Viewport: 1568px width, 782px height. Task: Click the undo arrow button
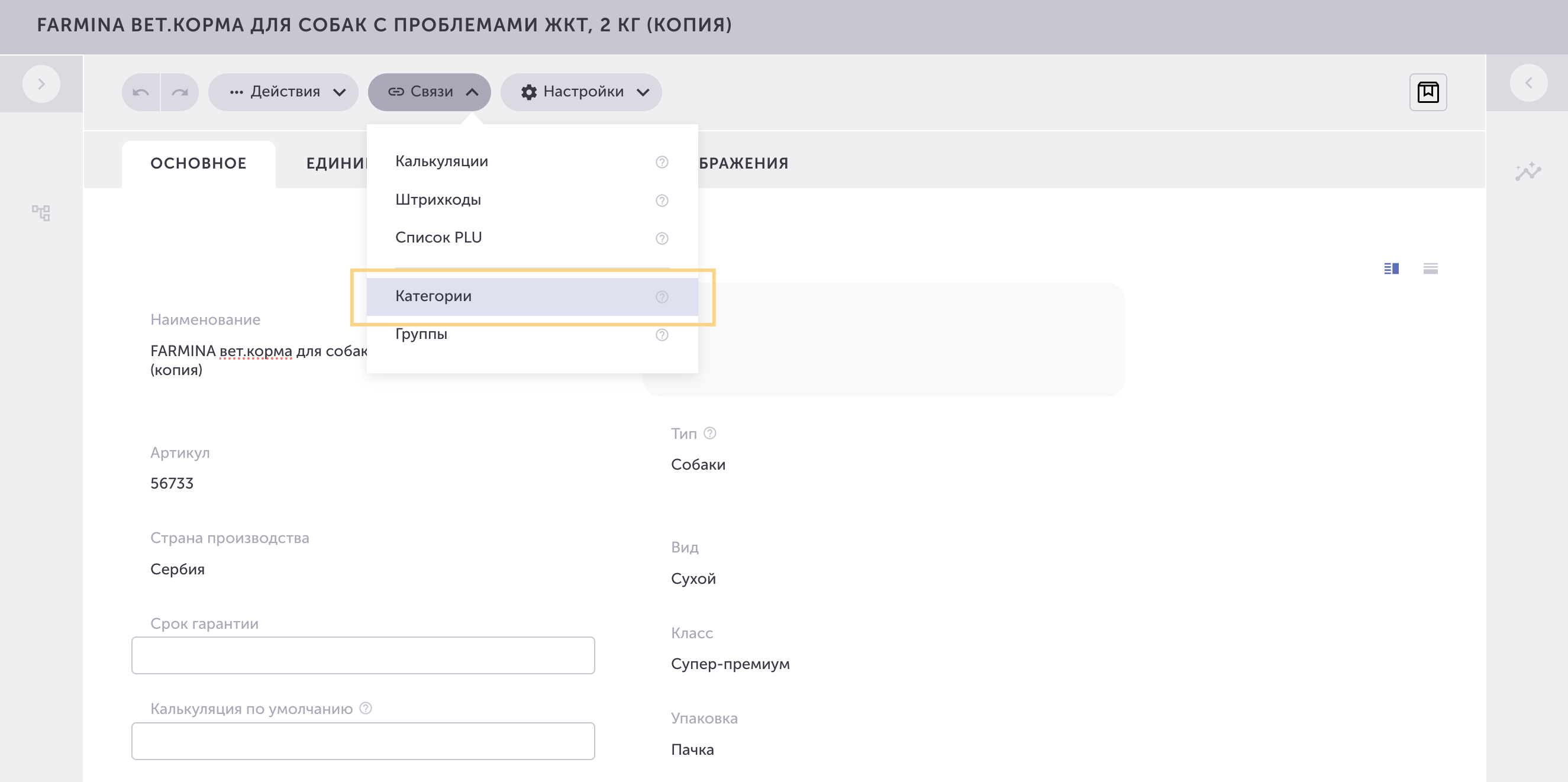click(141, 92)
